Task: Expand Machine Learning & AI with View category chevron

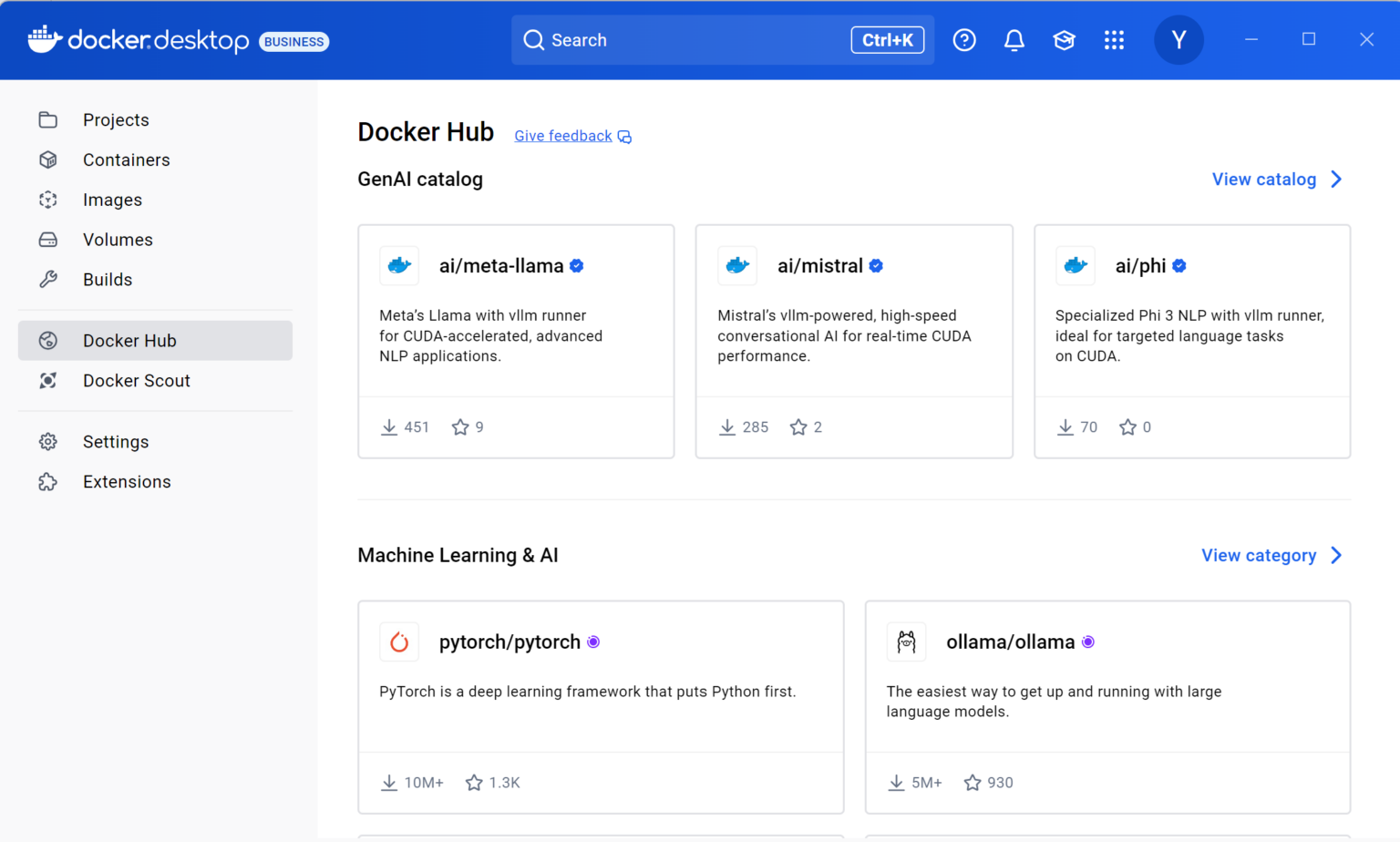Action: click(1336, 555)
